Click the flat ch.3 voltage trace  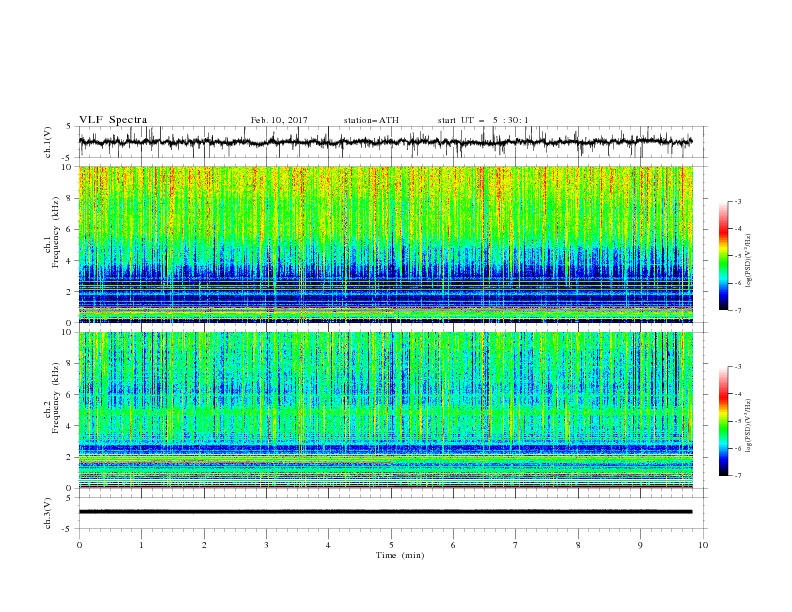point(385,512)
